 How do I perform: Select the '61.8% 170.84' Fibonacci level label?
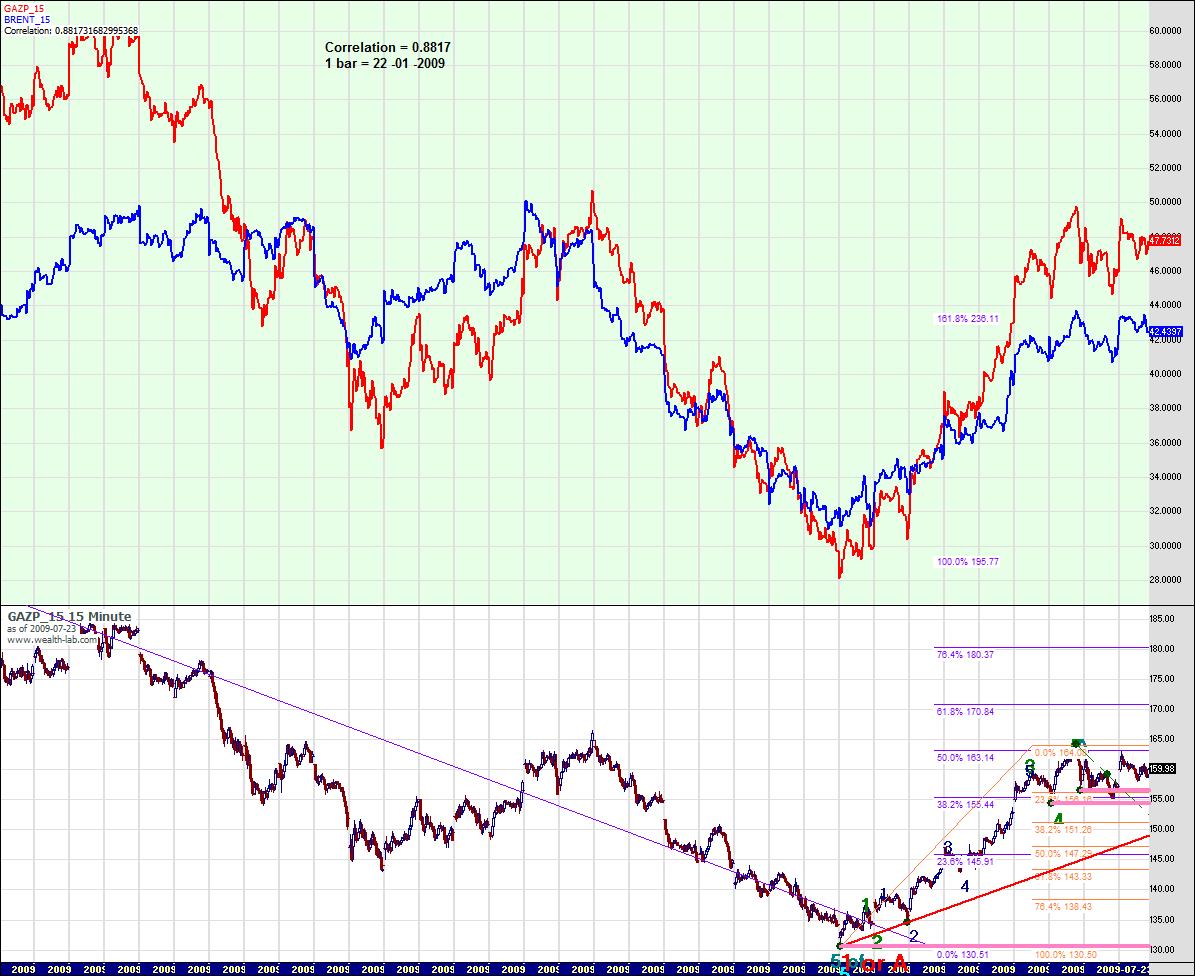pyautogui.click(x=964, y=712)
